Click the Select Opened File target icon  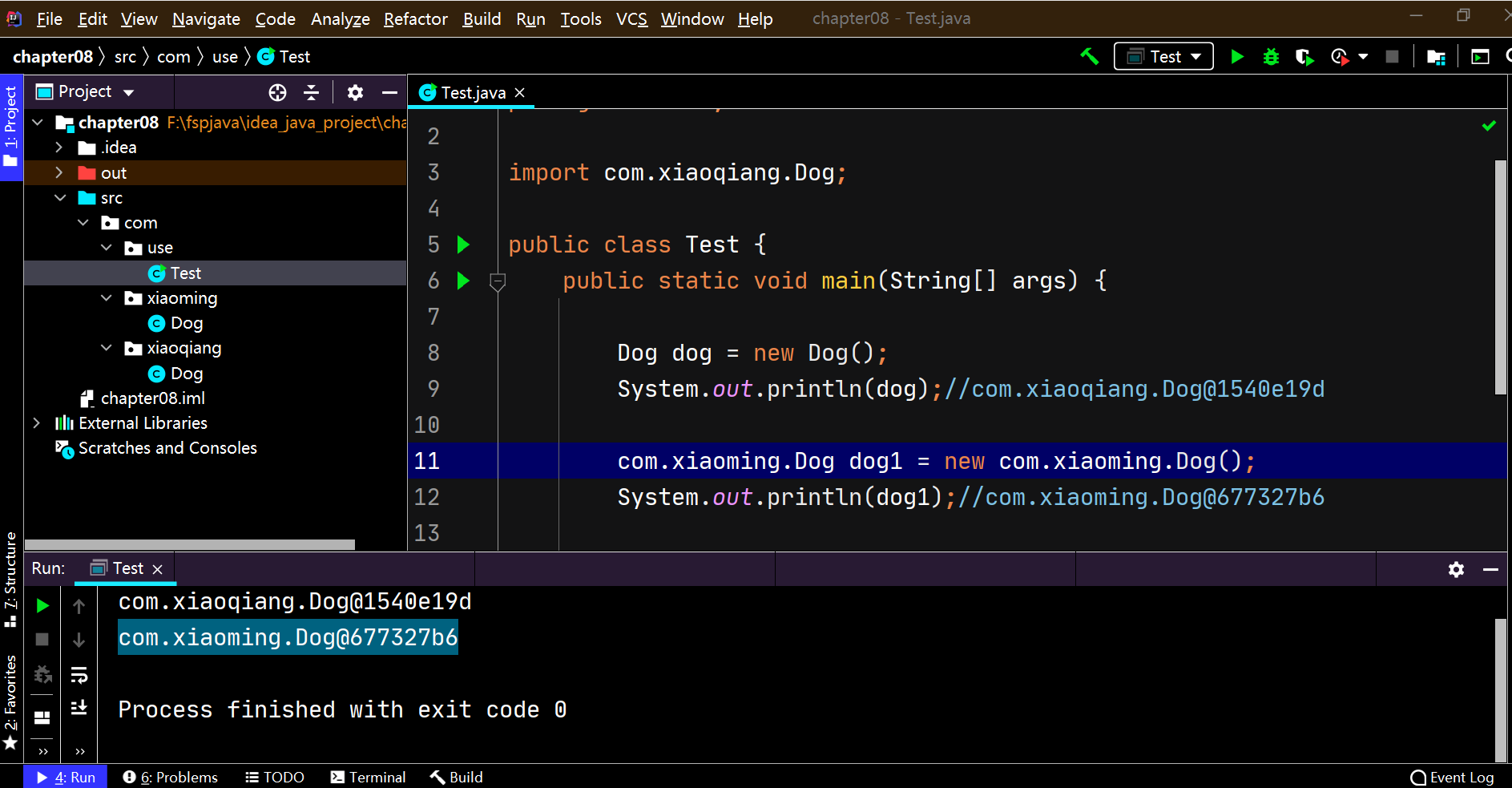pos(277,93)
